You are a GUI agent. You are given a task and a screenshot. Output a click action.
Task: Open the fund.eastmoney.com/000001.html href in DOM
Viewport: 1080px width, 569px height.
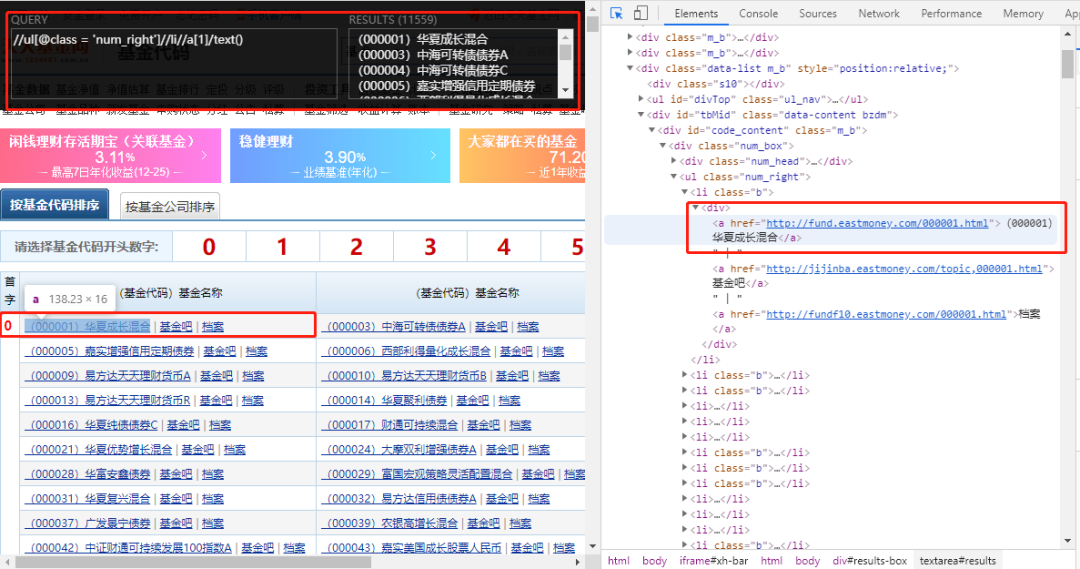click(x=877, y=223)
